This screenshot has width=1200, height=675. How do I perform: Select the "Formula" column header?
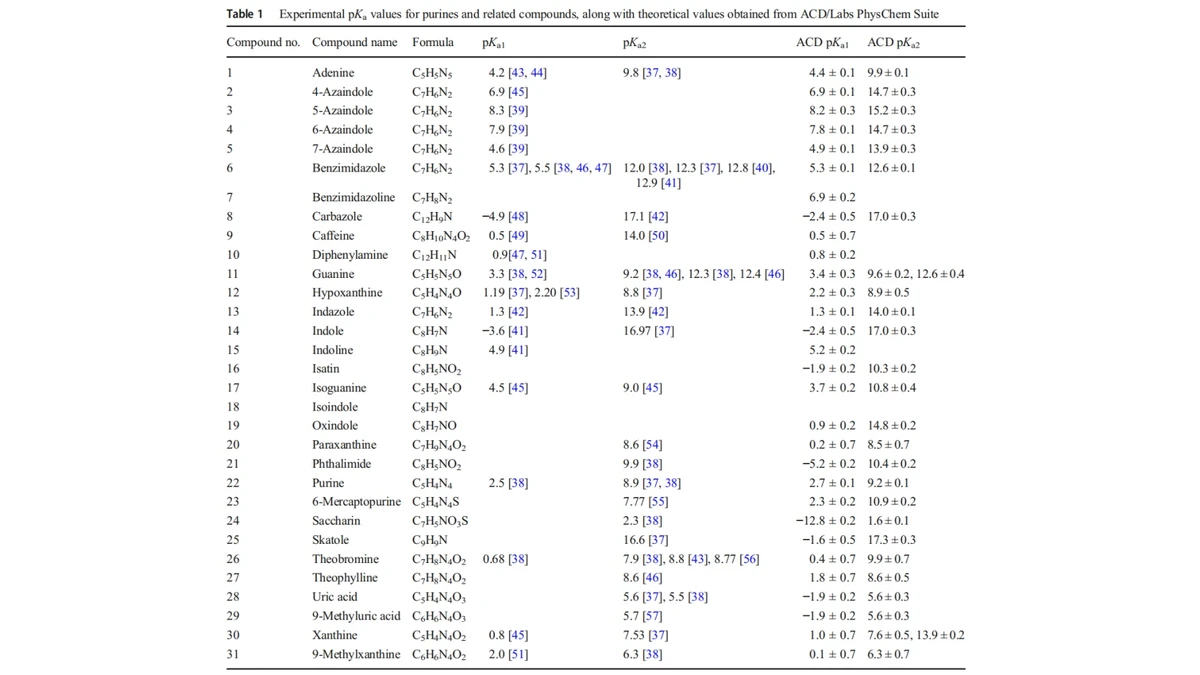(433, 43)
